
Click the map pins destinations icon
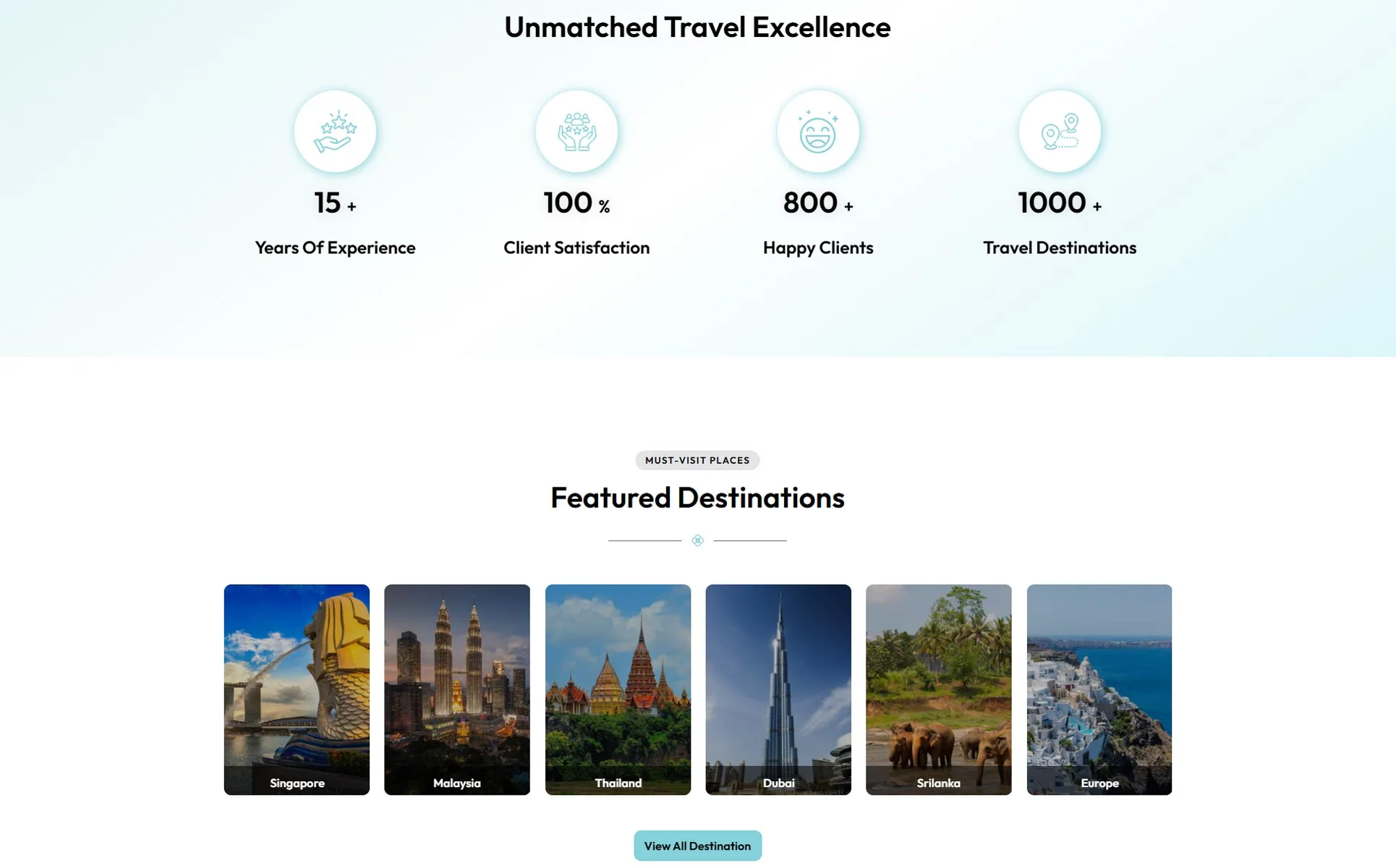coord(1060,132)
